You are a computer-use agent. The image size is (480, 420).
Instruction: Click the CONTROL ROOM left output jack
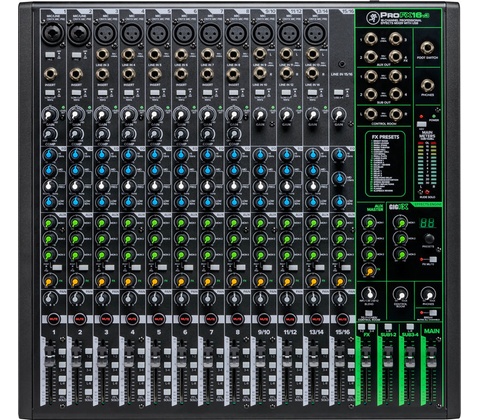(371, 114)
